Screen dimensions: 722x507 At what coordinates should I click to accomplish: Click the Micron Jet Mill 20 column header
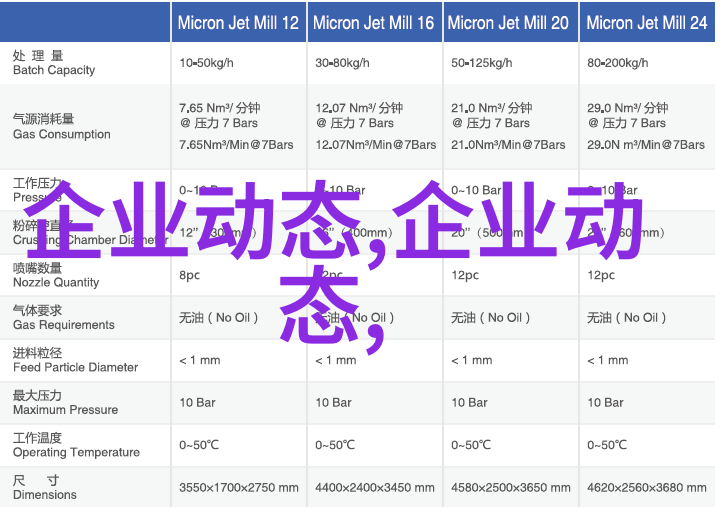(x=510, y=23)
